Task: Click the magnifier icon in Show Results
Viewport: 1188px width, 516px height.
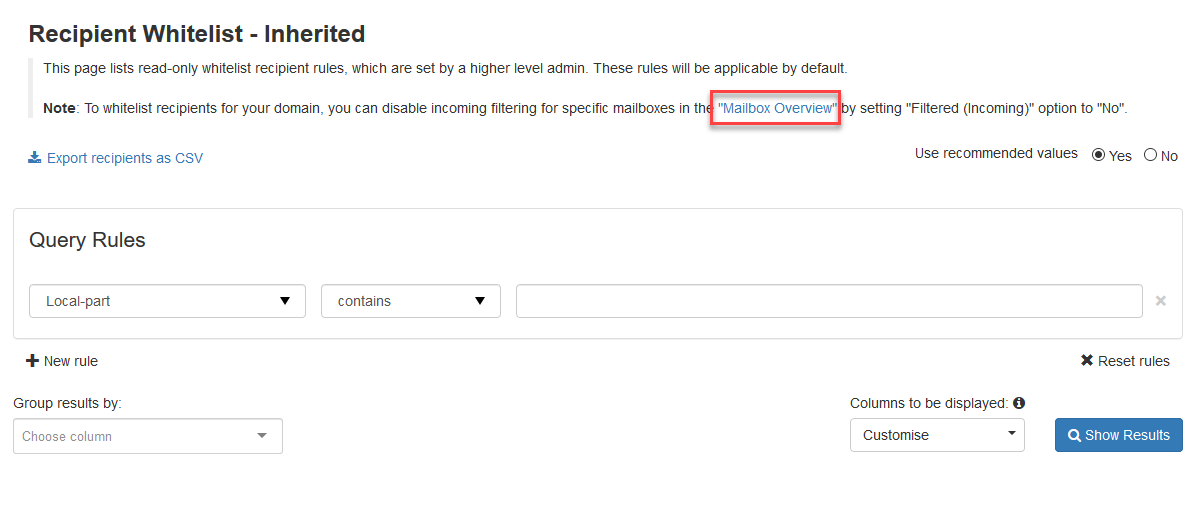Action: pyautogui.click(x=1074, y=436)
